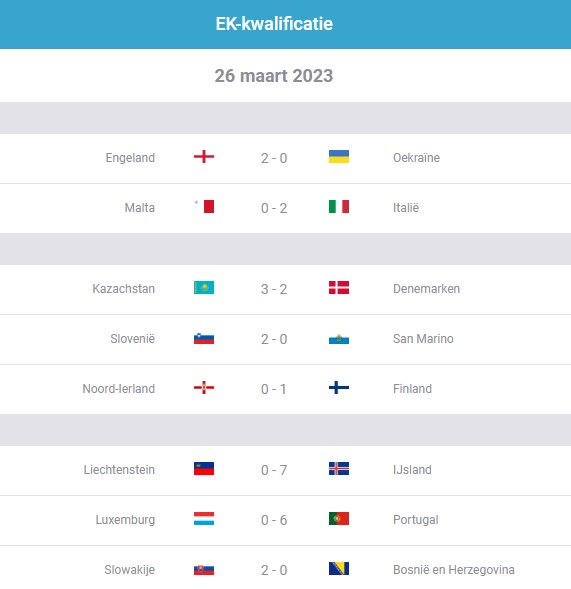
Task: Click the Bosnia and Herzegovina flag
Action: (339, 568)
